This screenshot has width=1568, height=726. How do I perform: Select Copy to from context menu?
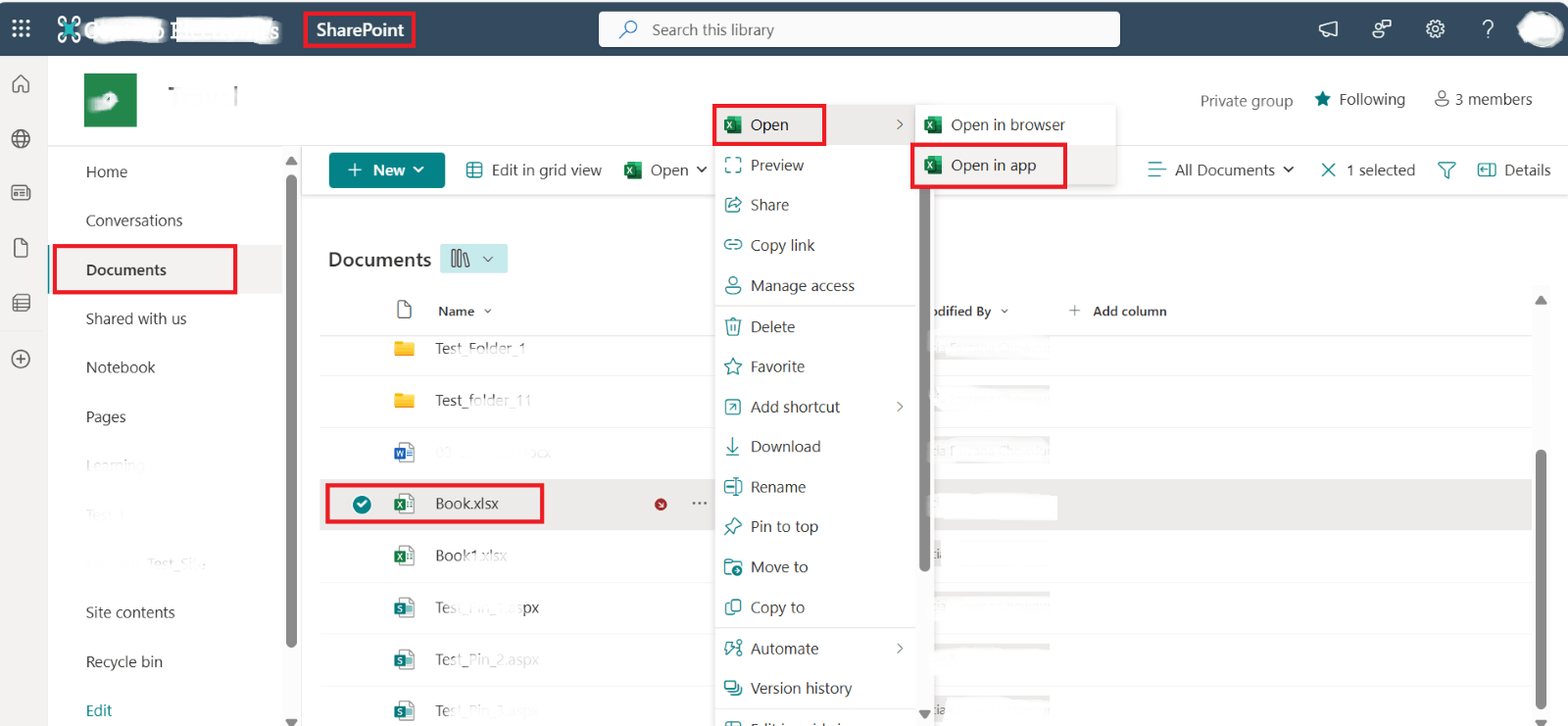pyautogui.click(x=814, y=608)
